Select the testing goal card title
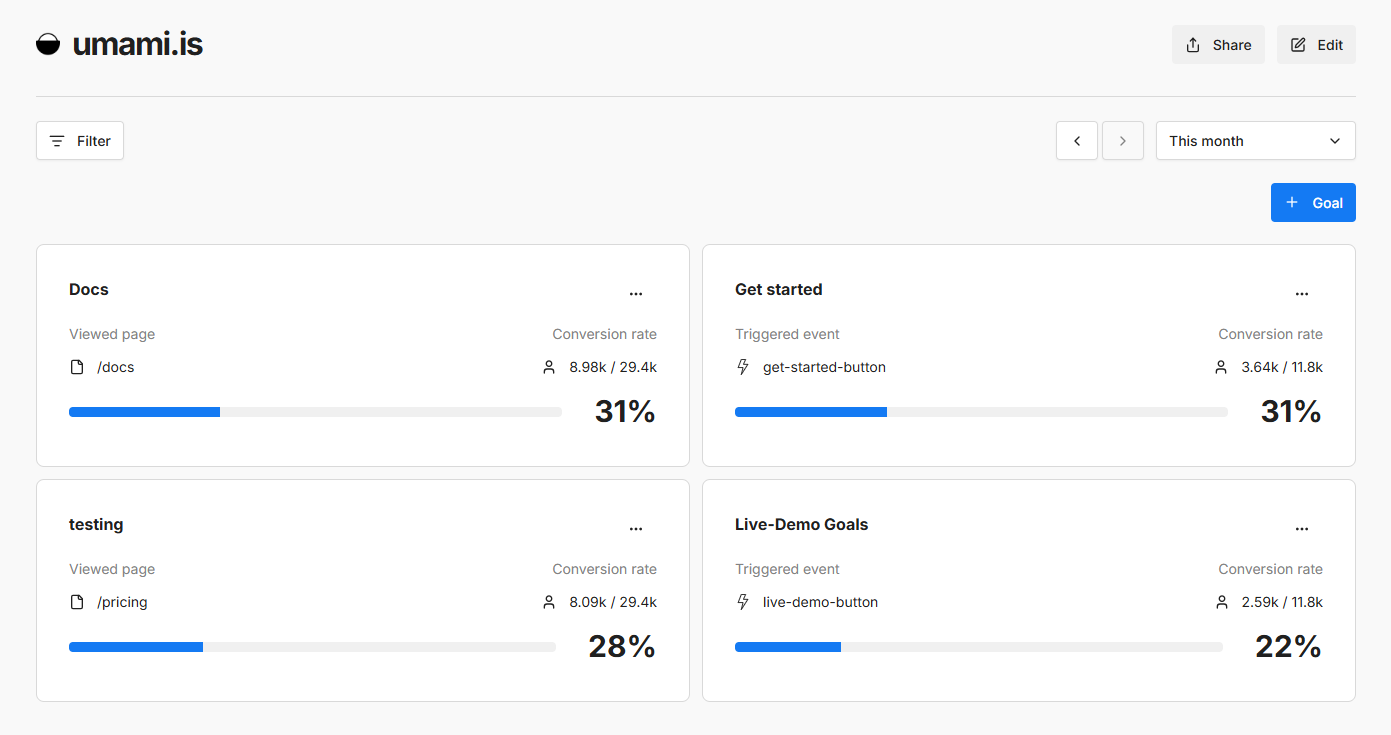 pyautogui.click(x=96, y=524)
